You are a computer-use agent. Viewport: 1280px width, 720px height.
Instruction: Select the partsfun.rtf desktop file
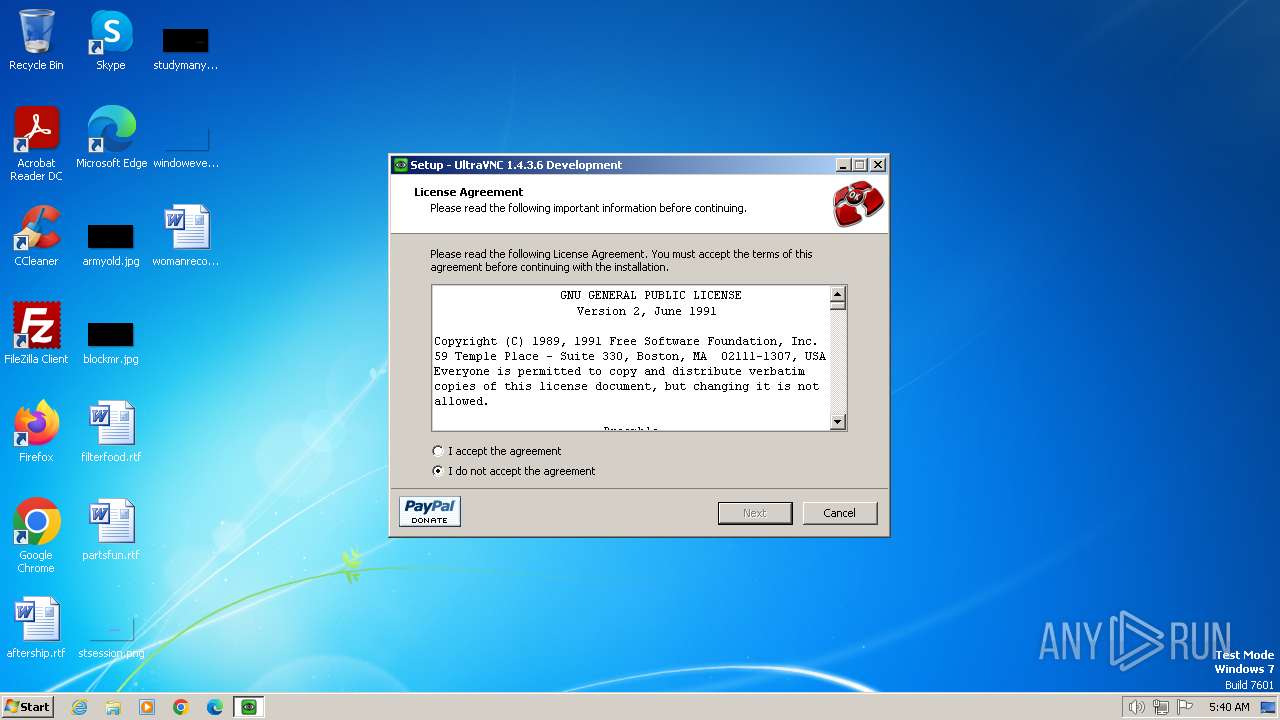point(111,530)
